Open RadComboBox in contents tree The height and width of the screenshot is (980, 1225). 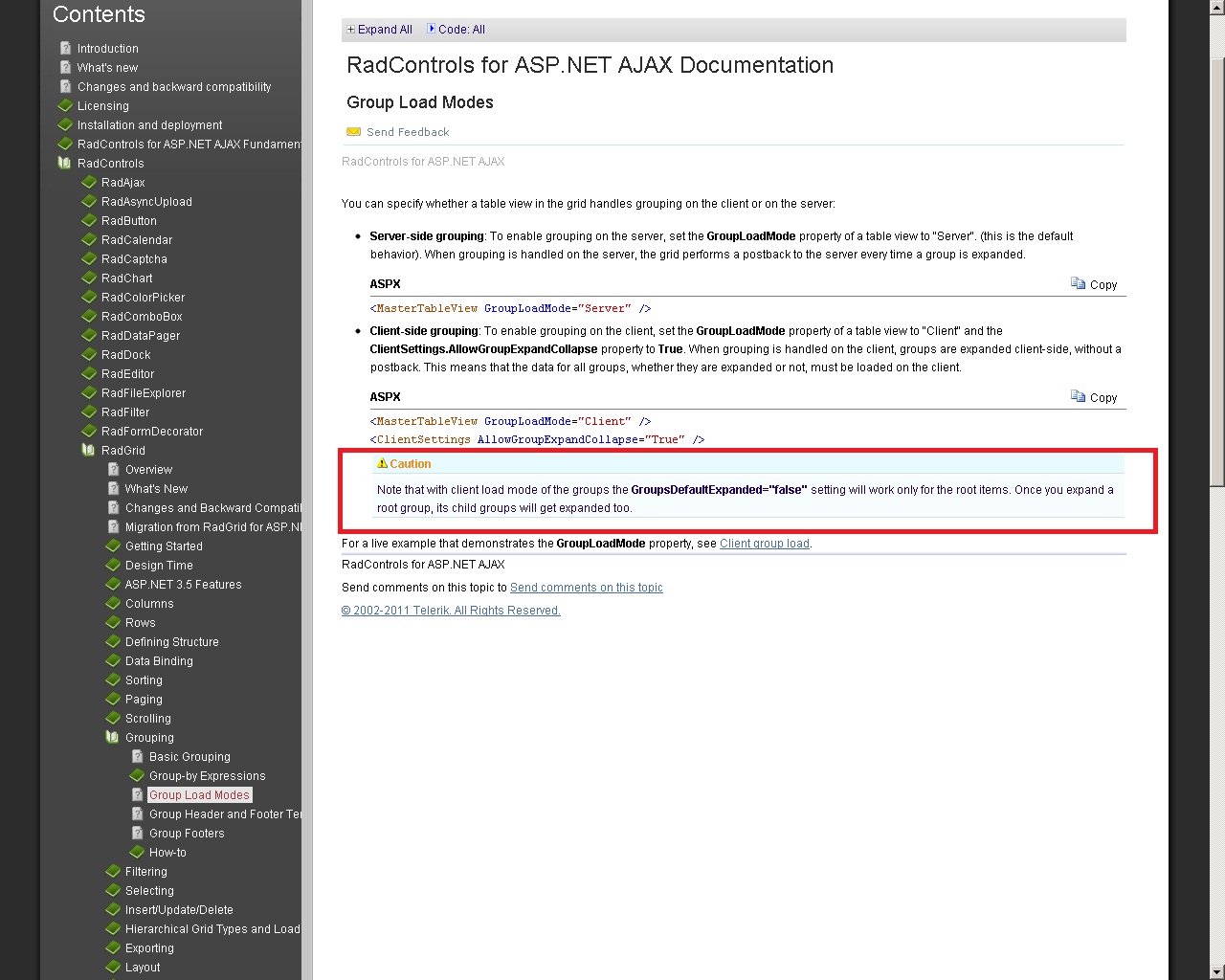coord(142,317)
